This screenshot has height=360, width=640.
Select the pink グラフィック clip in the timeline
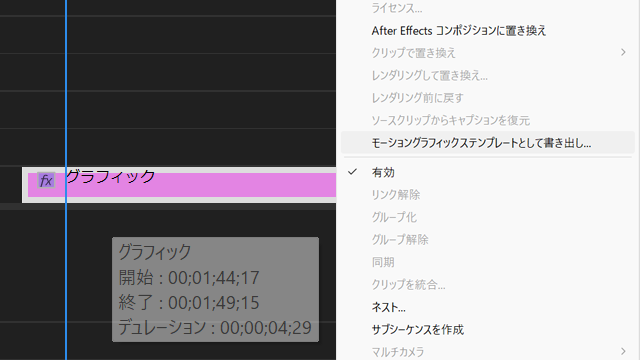click(x=180, y=185)
